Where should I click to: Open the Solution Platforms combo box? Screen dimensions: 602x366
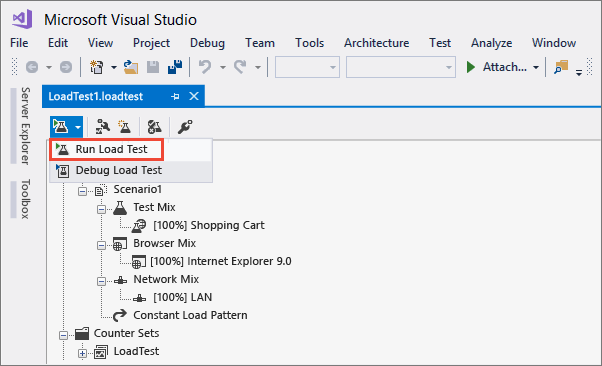pyautogui.click(x=401, y=67)
